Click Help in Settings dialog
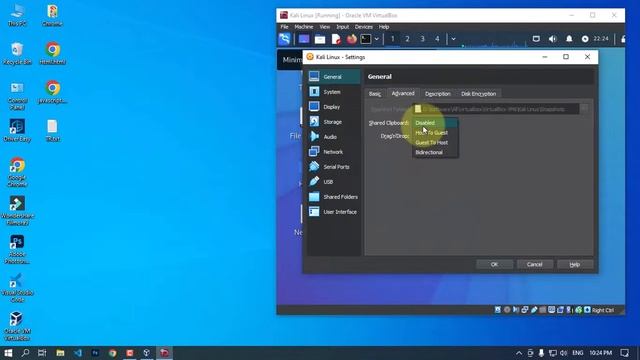The image size is (640, 360). click(x=575, y=264)
